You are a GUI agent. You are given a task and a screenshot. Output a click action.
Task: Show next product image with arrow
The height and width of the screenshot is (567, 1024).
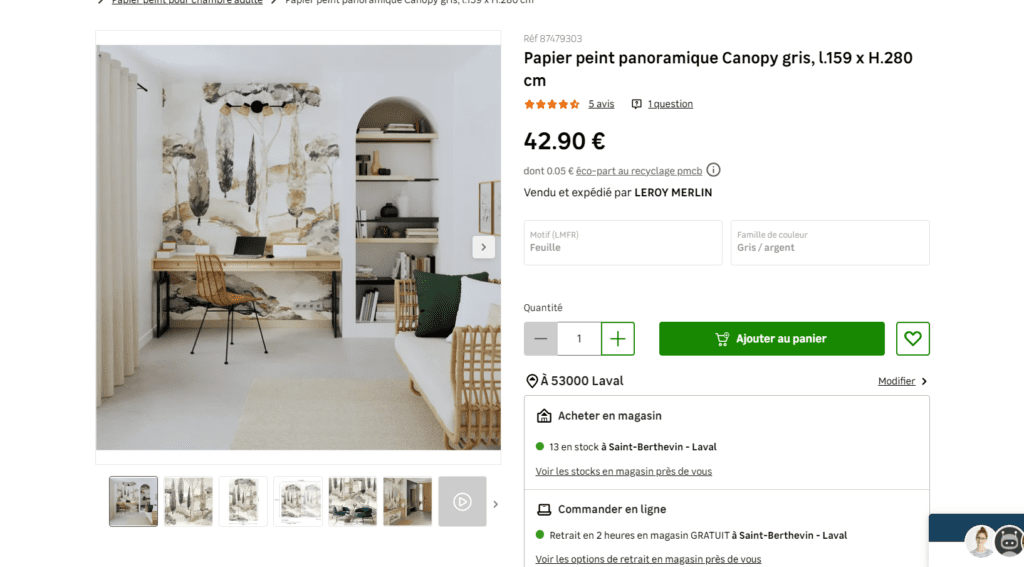click(x=483, y=247)
